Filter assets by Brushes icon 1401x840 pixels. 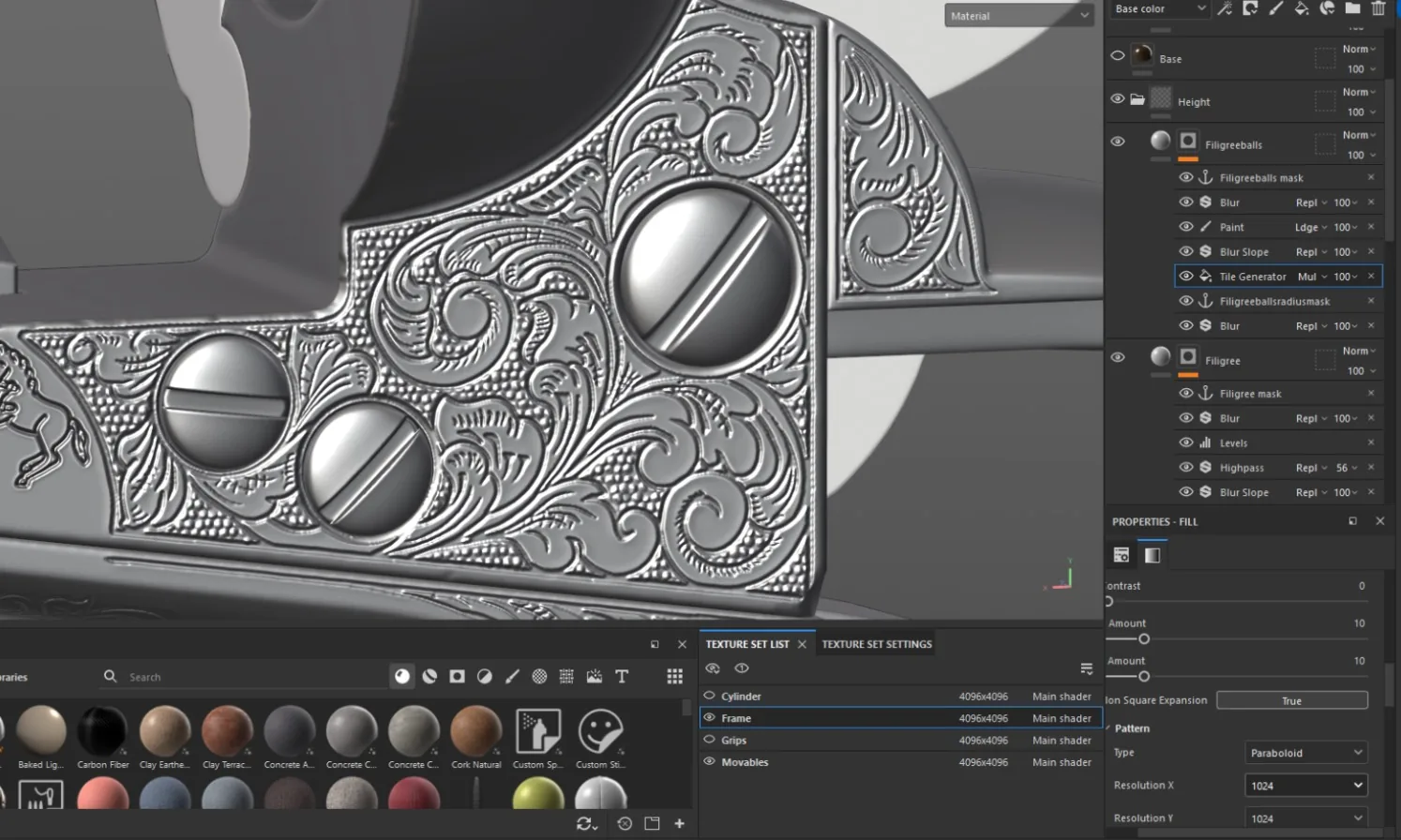[x=512, y=676]
